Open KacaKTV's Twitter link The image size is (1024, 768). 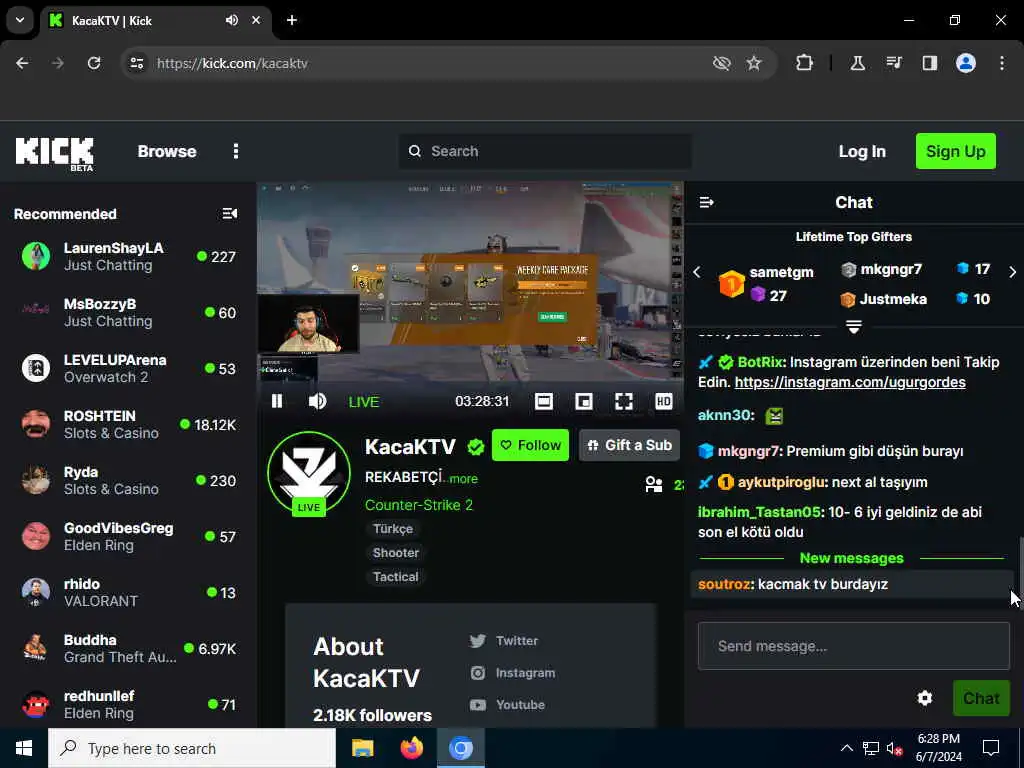coord(504,641)
